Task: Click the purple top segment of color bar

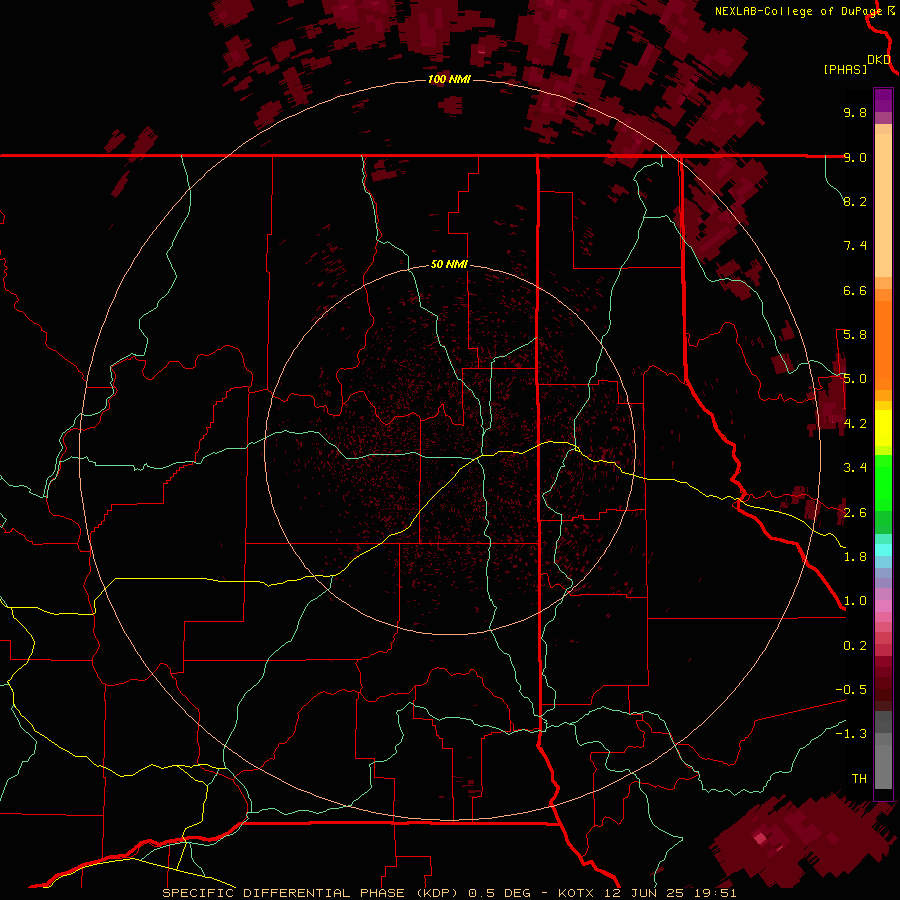Action: coord(883,101)
